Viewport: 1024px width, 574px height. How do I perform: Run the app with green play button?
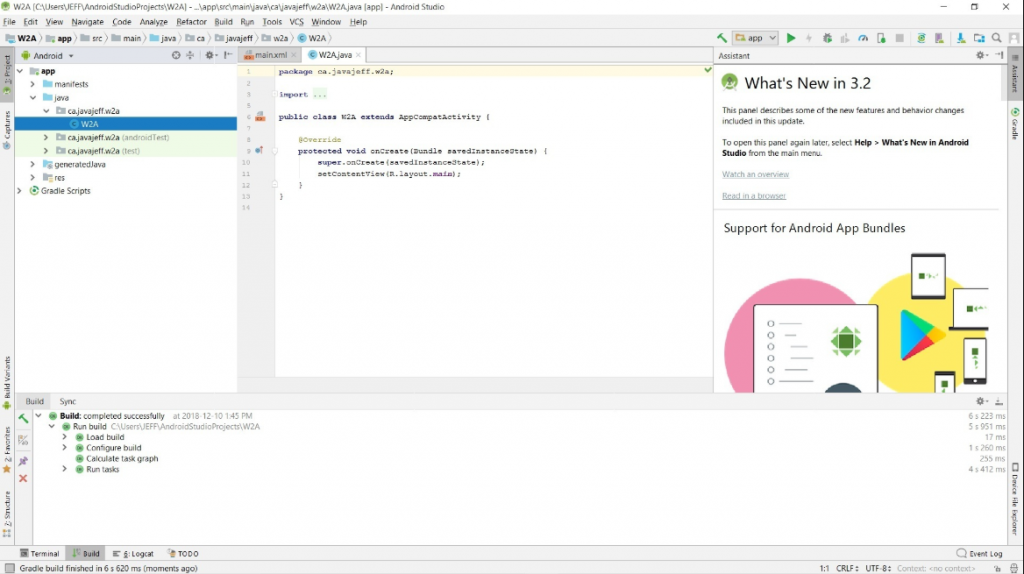[x=791, y=38]
